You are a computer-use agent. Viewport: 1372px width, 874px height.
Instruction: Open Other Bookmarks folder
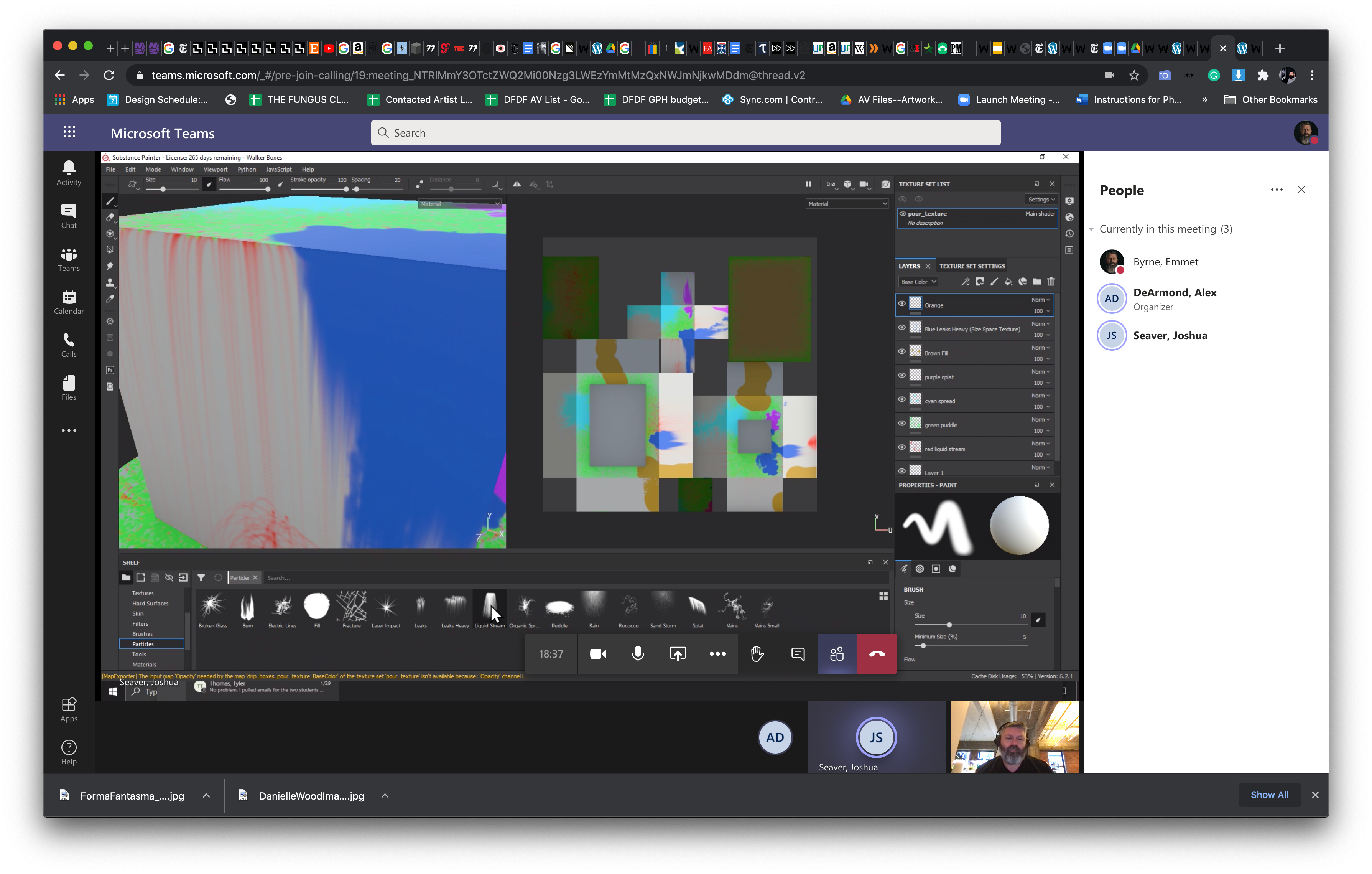(1270, 100)
